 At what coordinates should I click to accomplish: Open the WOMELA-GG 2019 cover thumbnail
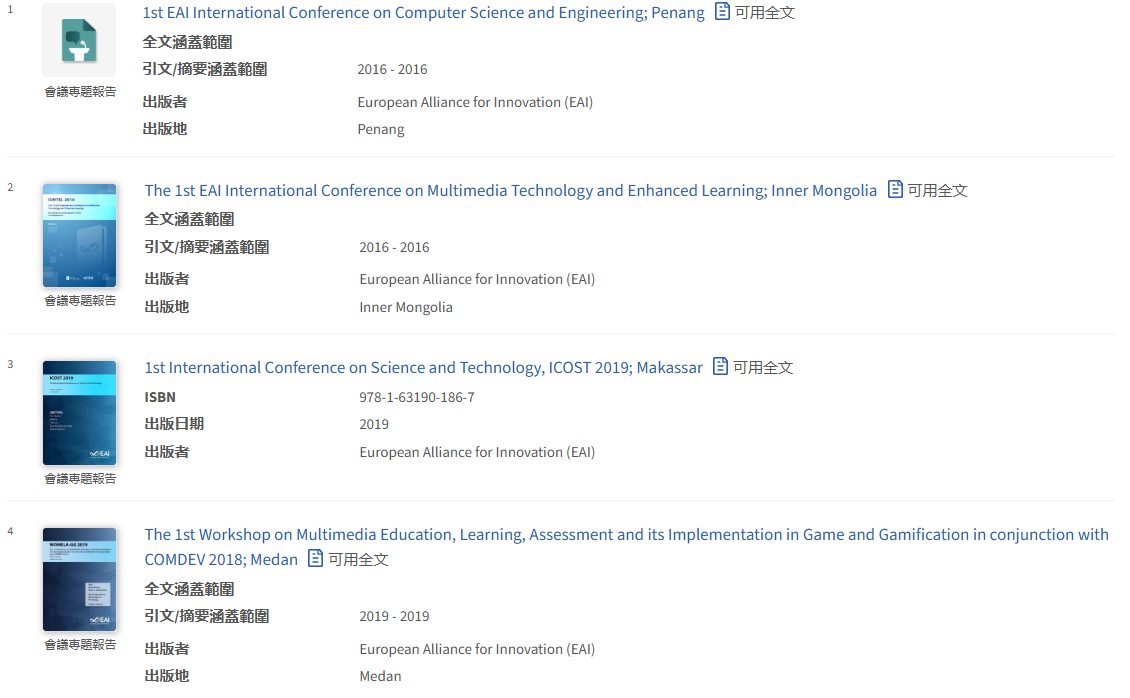point(79,579)
